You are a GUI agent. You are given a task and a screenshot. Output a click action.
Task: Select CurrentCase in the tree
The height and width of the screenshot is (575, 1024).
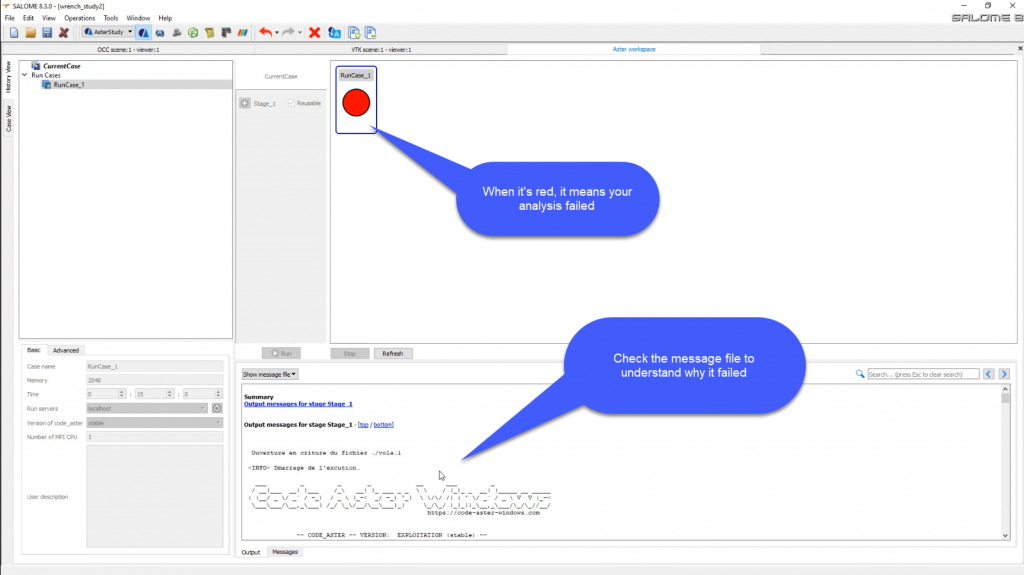pos(61,66)
